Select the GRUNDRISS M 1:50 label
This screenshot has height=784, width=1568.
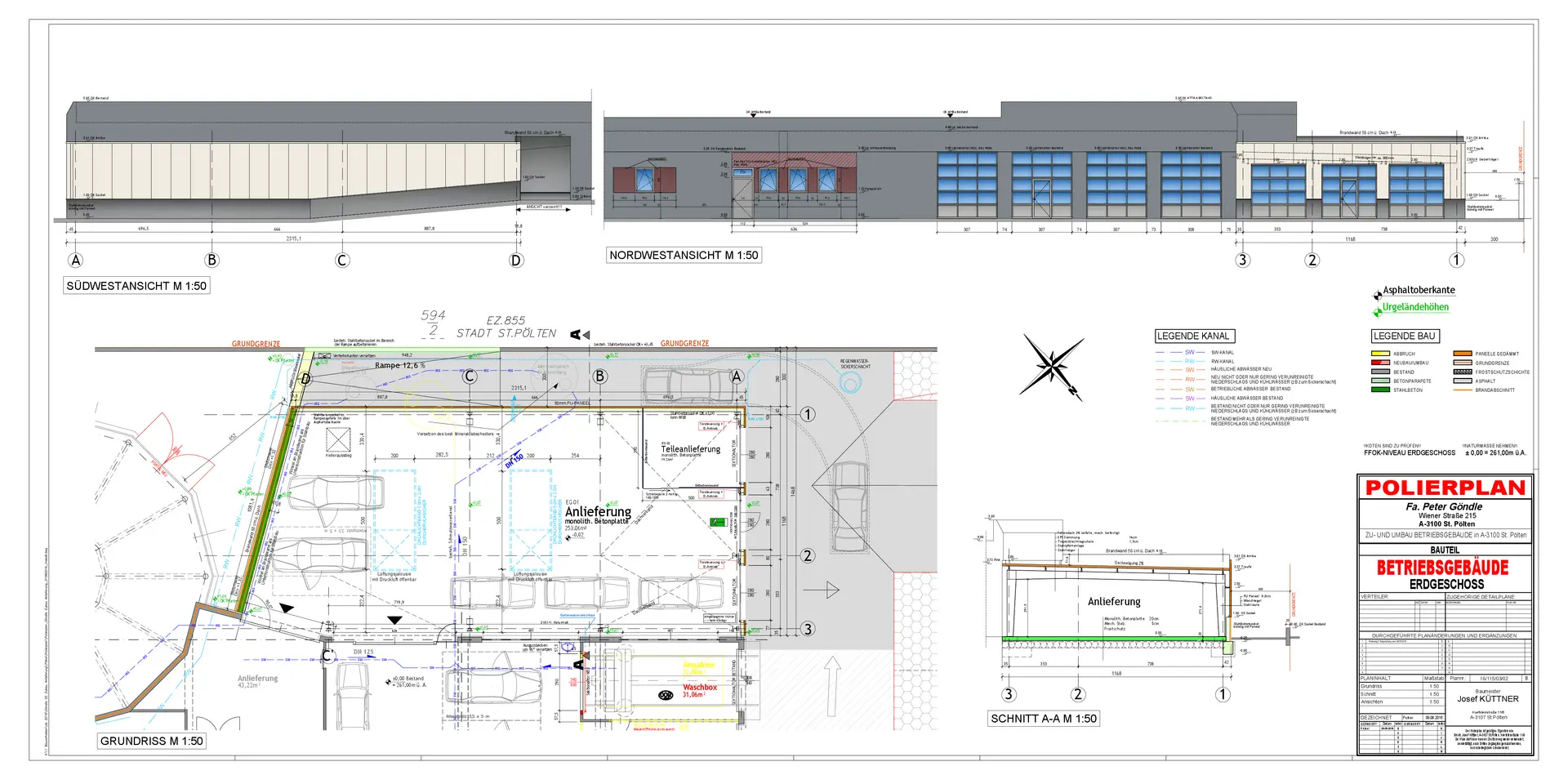pyautogui.click(x=152, y=741)
